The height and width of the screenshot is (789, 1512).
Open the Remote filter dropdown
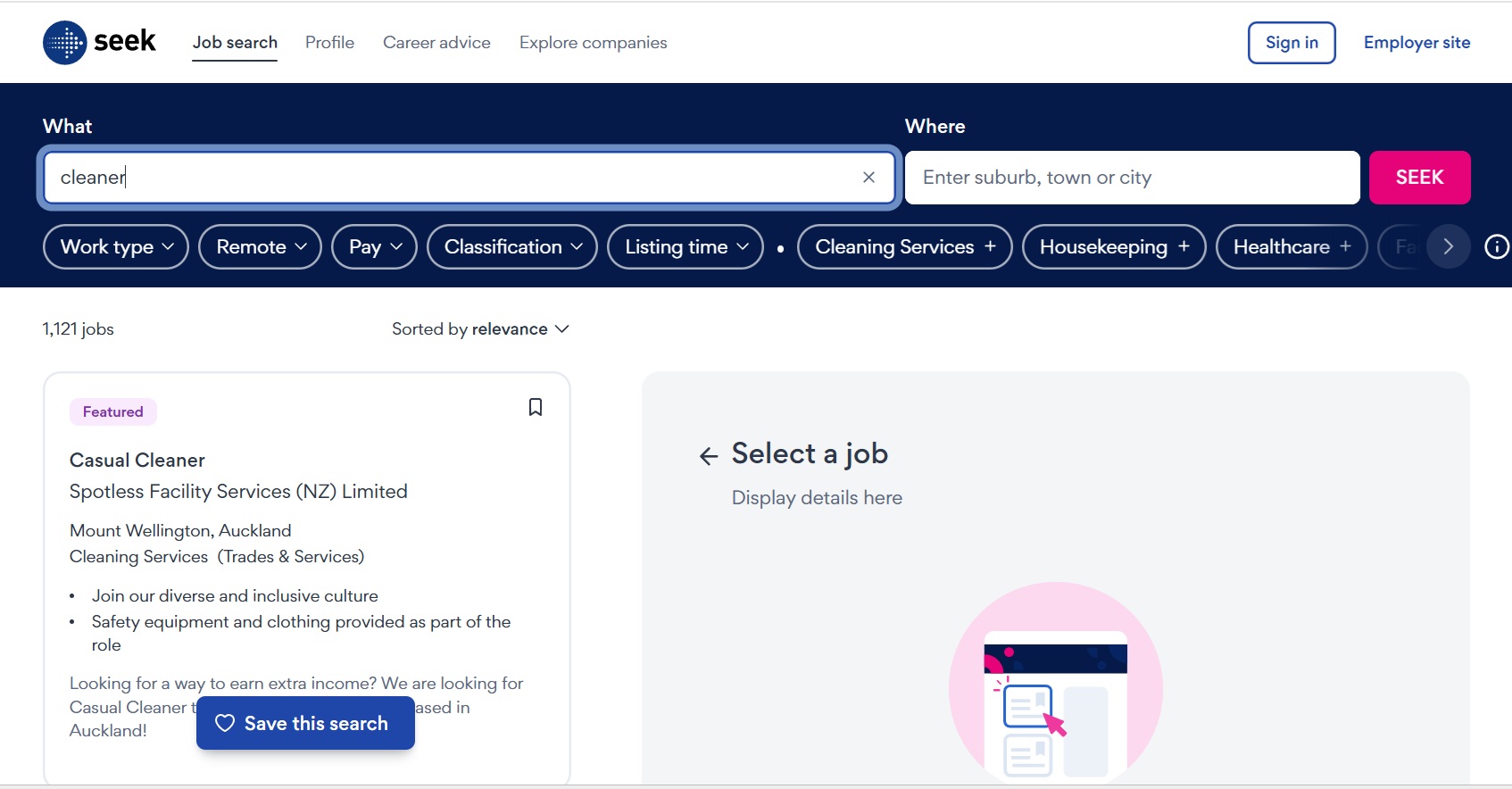coord(260,247)
